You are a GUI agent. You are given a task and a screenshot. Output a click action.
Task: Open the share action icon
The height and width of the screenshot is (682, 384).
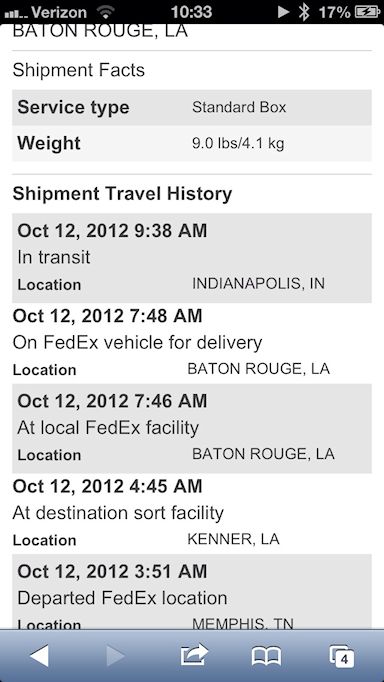[x=194, y=655]
